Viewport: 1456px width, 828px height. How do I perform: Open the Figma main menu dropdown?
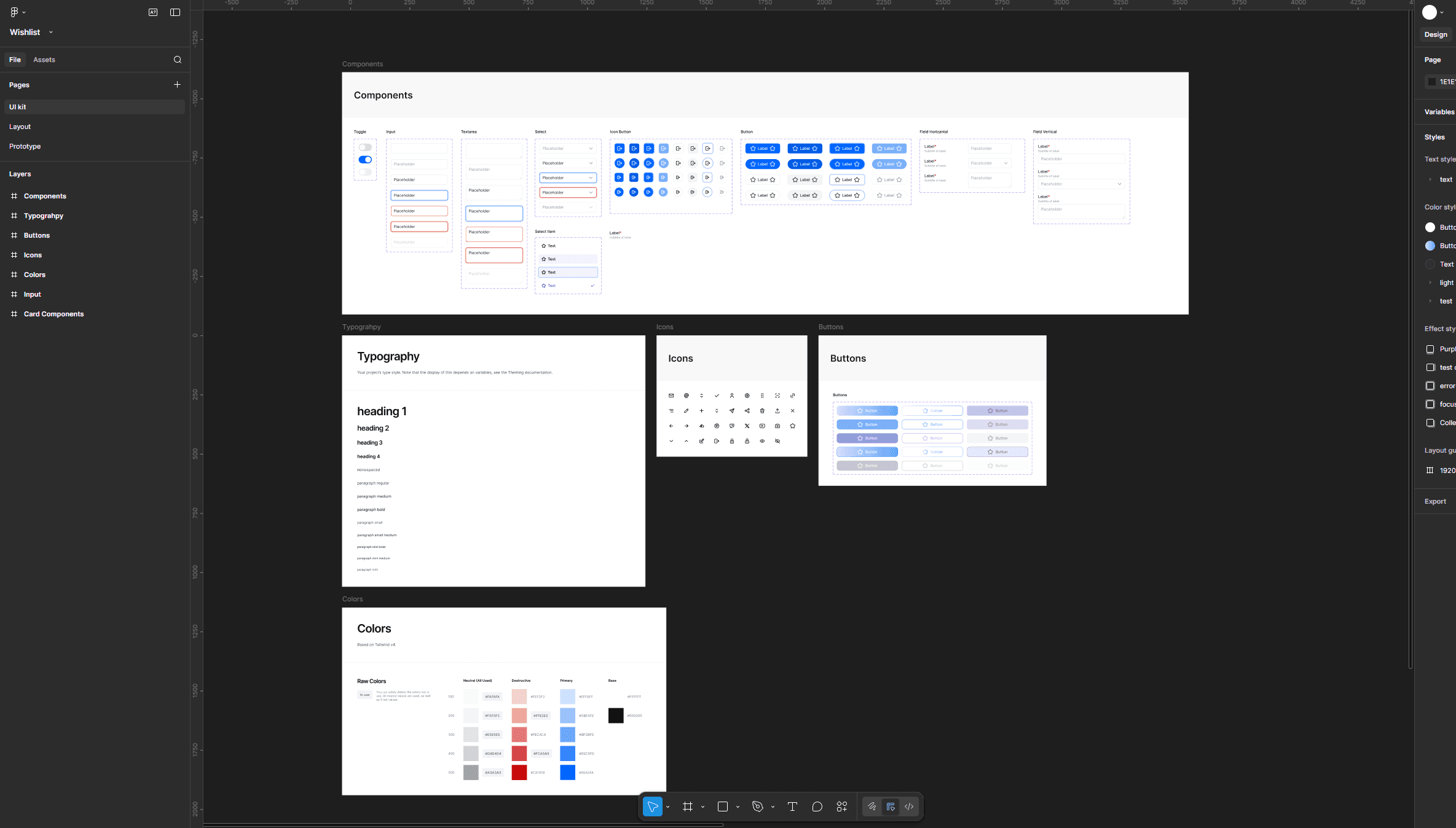(18, 12)
